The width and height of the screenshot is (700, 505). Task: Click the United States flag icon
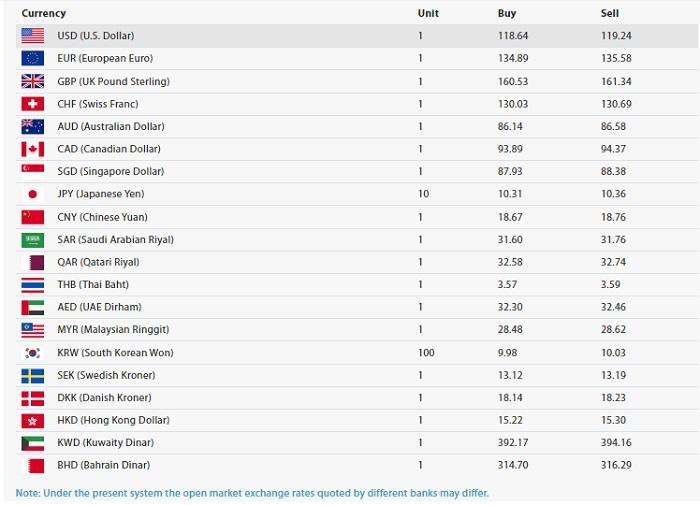(x=32, y=36)
